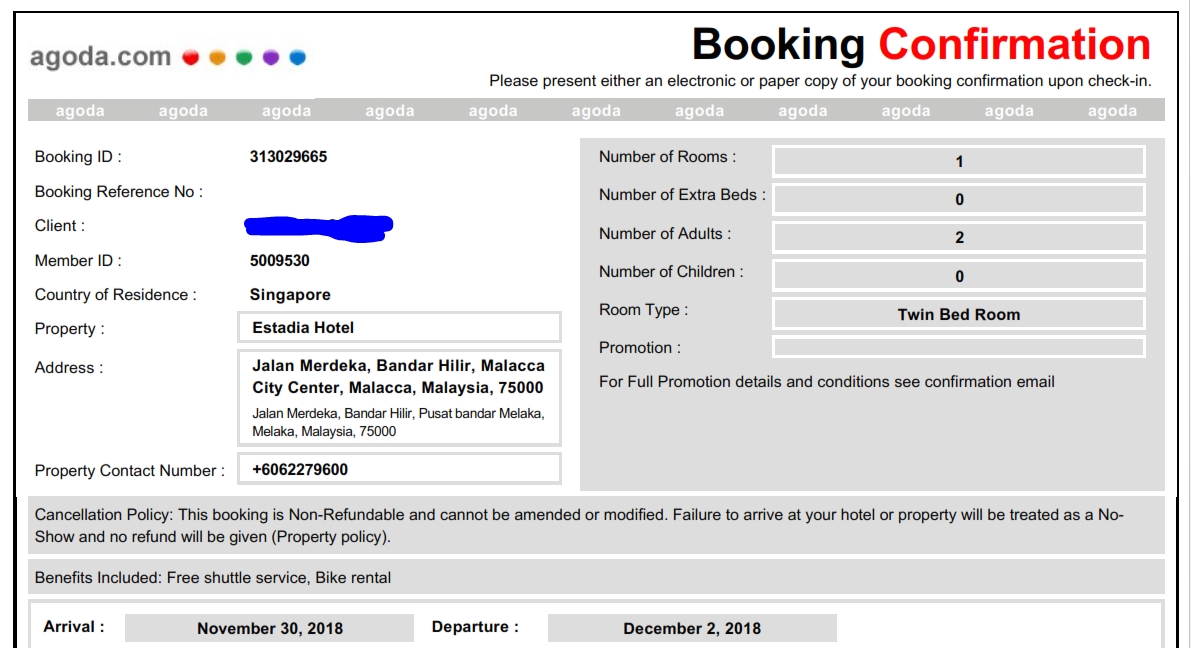
Task: Click the Number of Children value box
Action: [959, 276]
